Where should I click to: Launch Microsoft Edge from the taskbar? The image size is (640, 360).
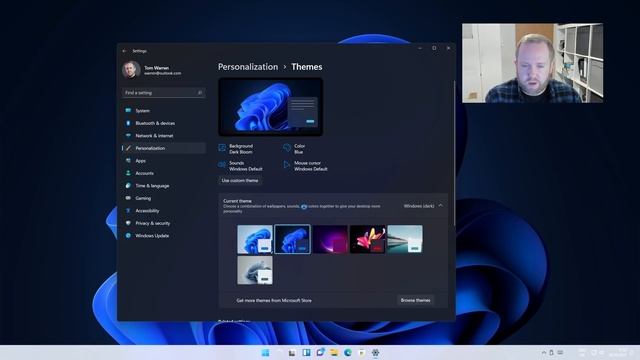point(348,353)
